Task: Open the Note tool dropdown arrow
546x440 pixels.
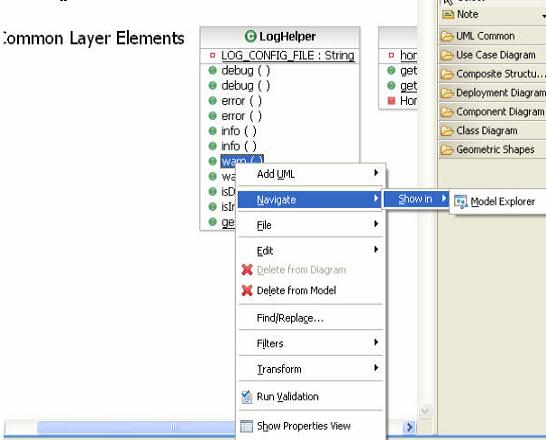Action: point(543,16)
